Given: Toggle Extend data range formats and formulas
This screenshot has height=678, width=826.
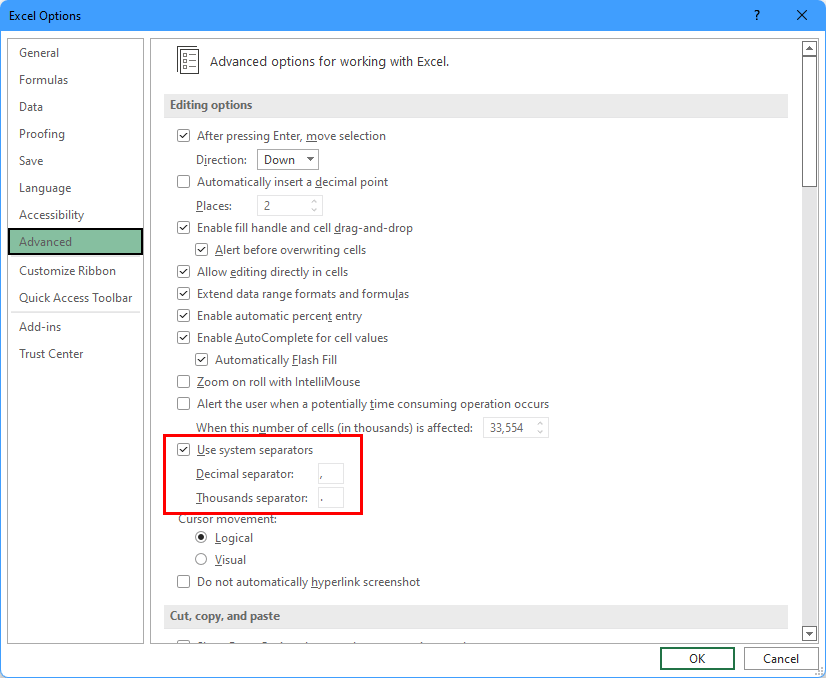Looking at the screenshot, I should point(183,294).
